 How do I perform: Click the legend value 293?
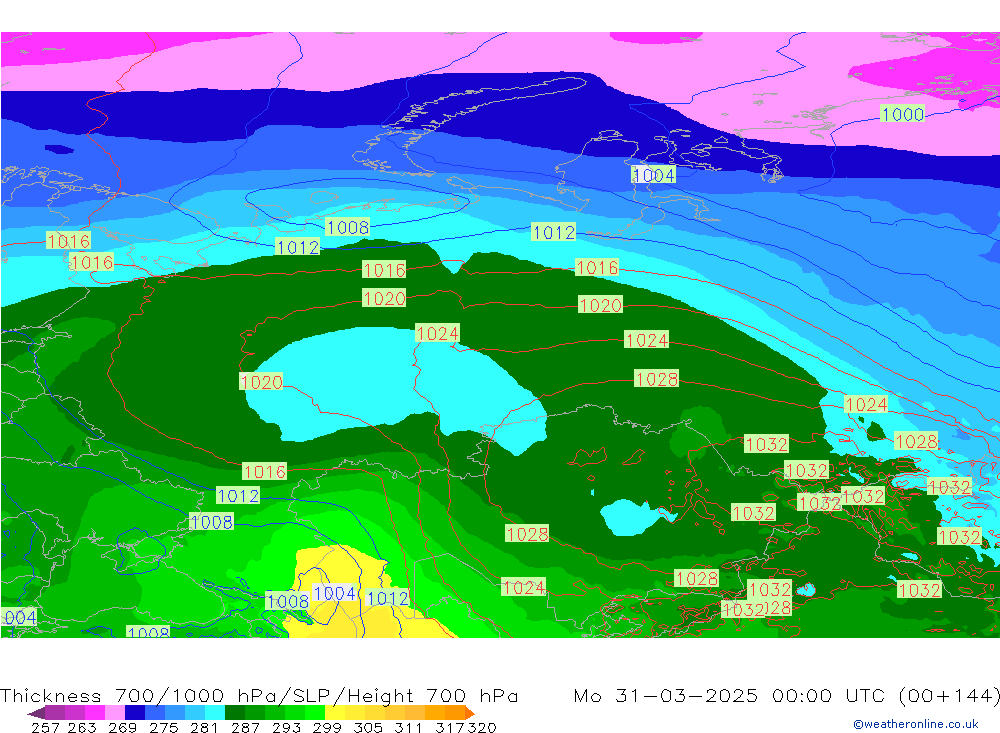pos(286,727)
